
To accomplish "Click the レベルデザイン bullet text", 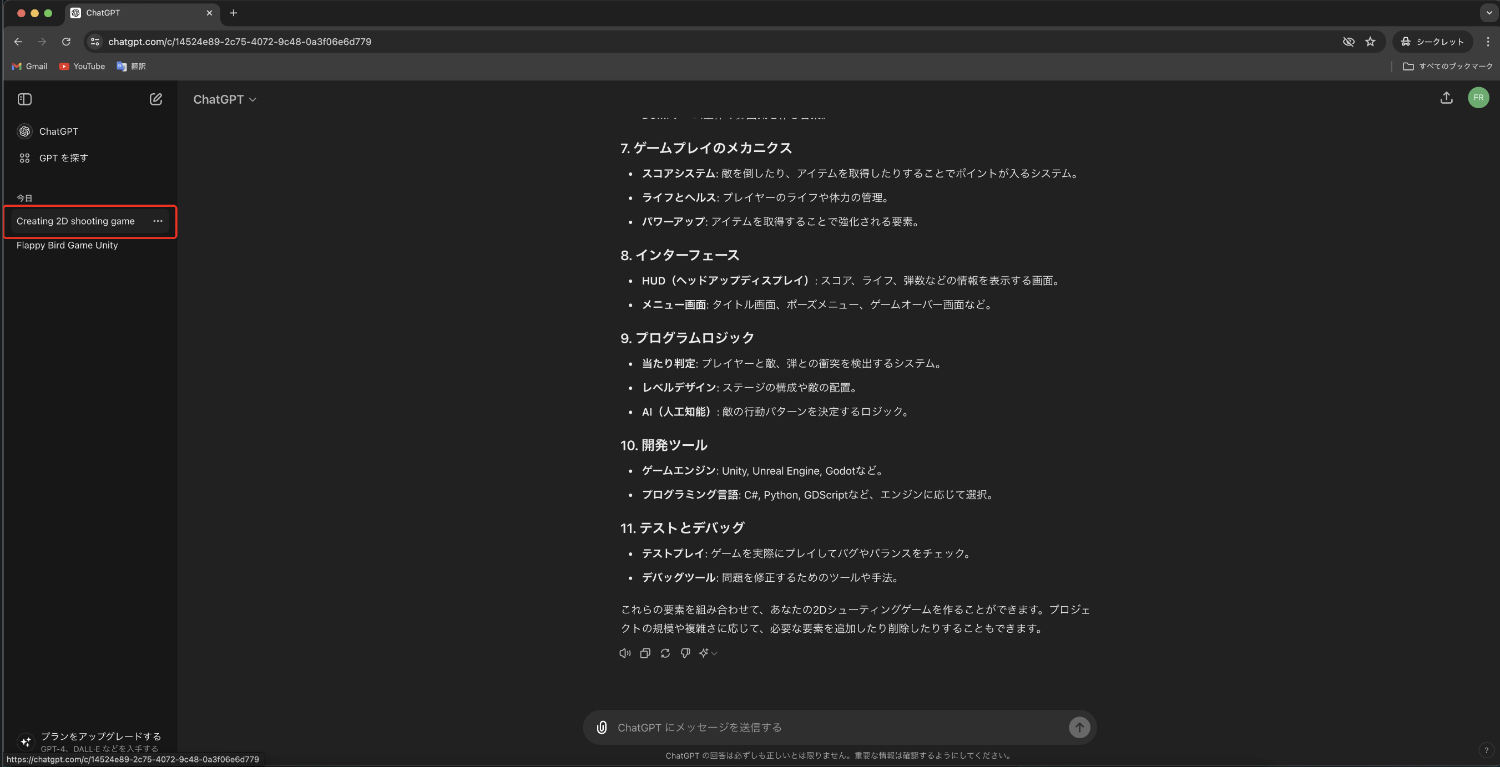I will [x=750, y=387].
